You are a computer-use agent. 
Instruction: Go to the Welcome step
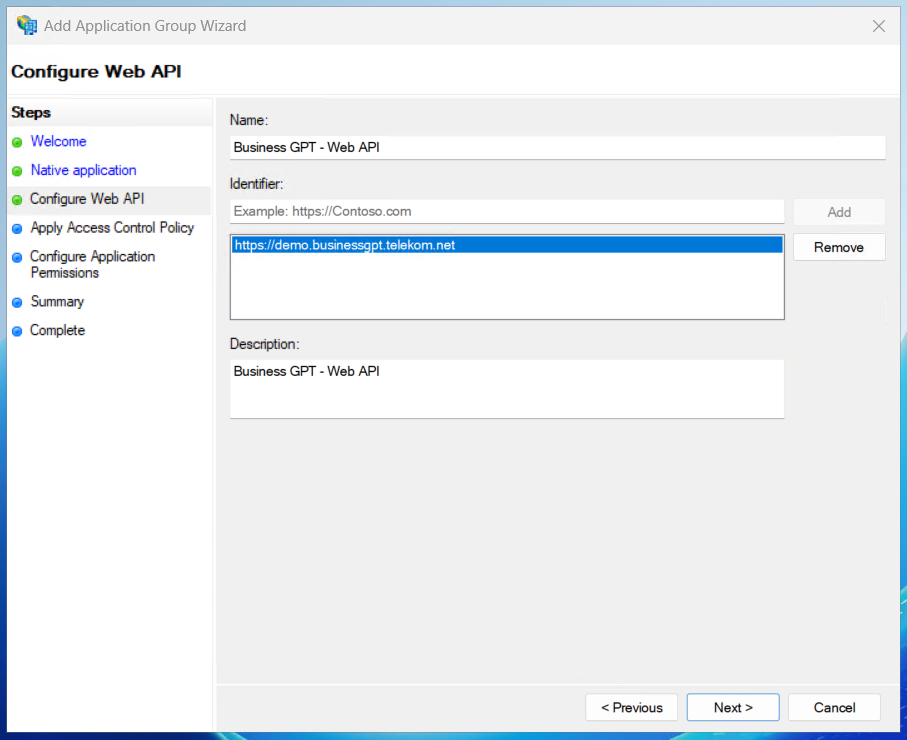[58, 141]
